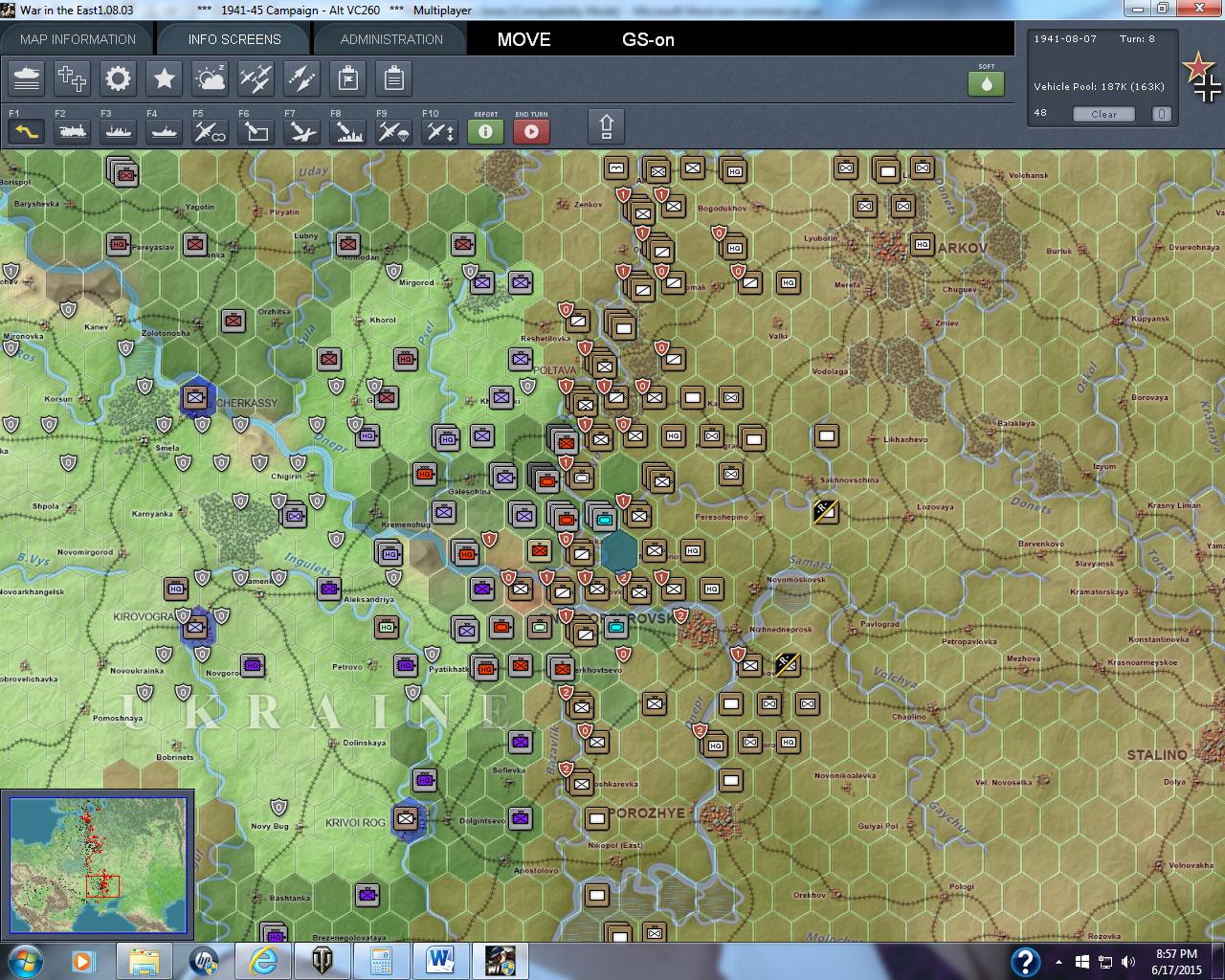Select F9 air transport mode
This screenshot has width=1225, height=980.
393,131
